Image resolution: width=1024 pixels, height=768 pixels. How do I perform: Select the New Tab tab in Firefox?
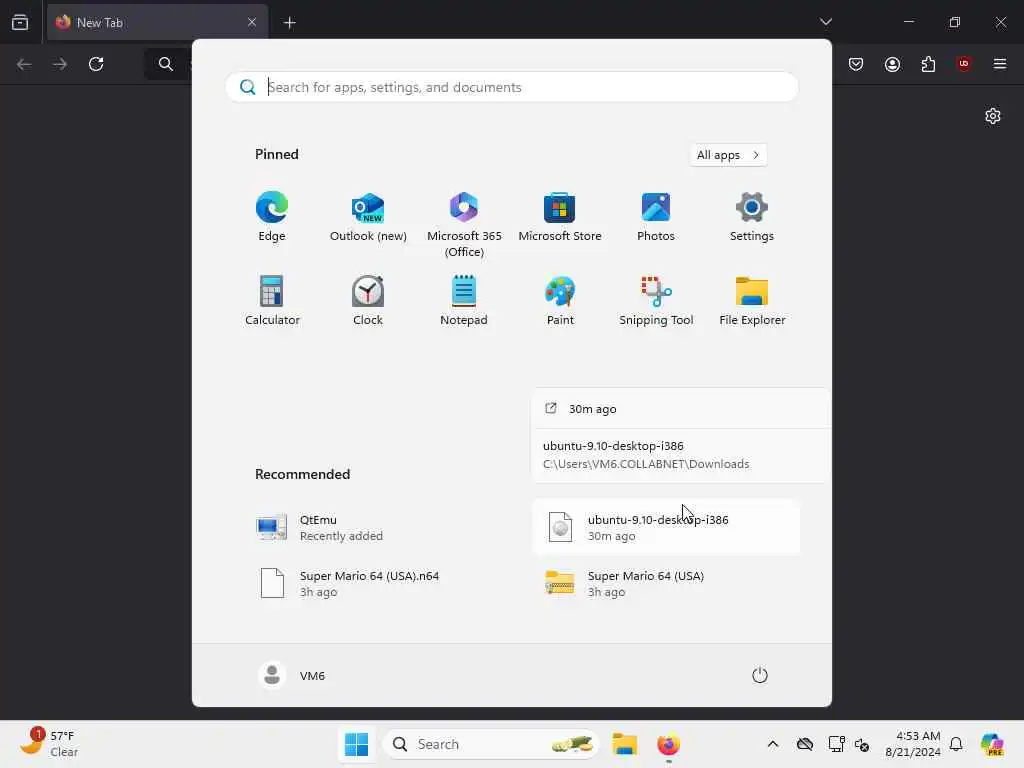157,22
